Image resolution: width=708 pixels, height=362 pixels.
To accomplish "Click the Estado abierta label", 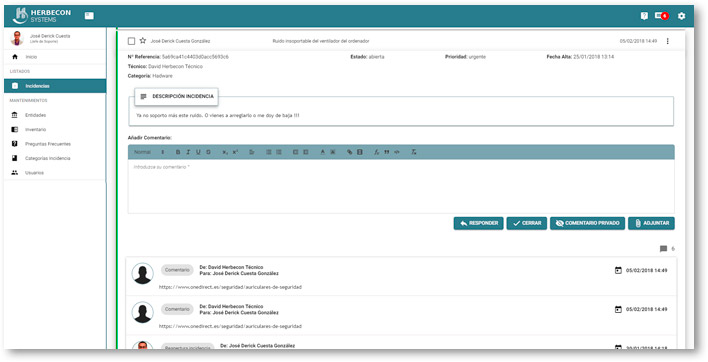I will coord(368,57).
